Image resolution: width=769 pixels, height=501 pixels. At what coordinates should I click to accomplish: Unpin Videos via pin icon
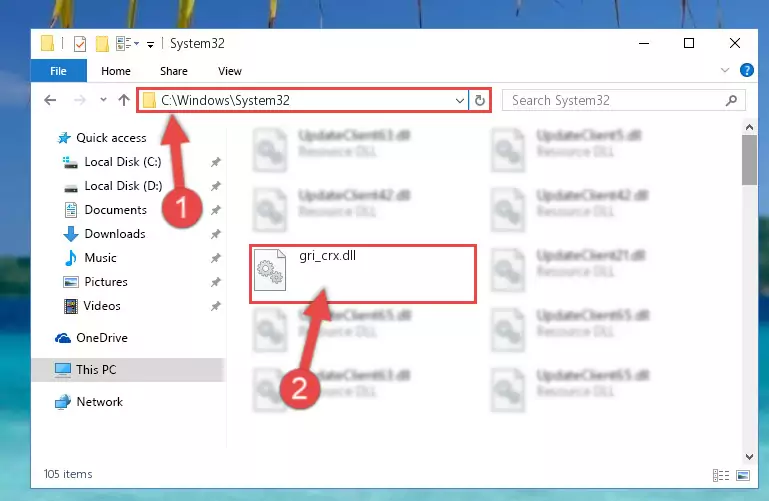[215, 306]
